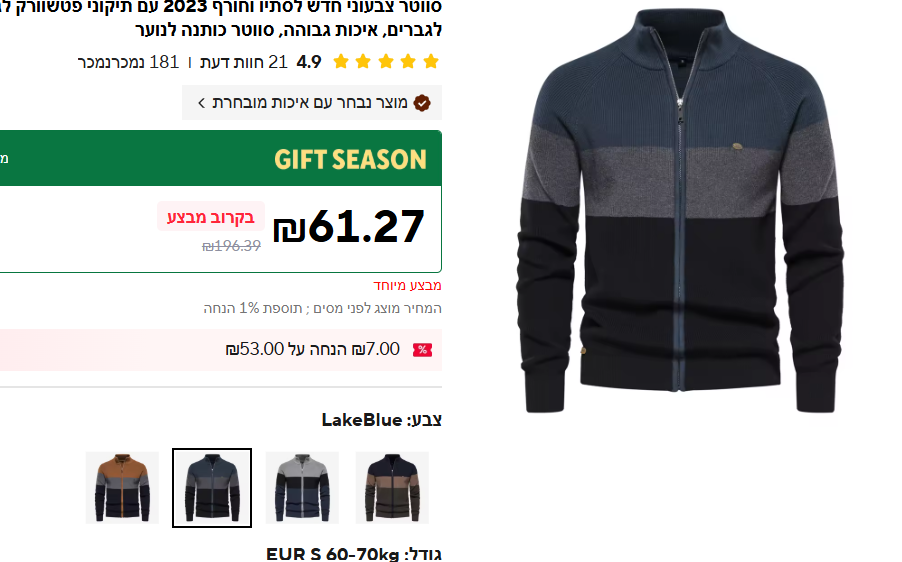Open the 21 reviews link
902x562 pixels.
(243, 62)
